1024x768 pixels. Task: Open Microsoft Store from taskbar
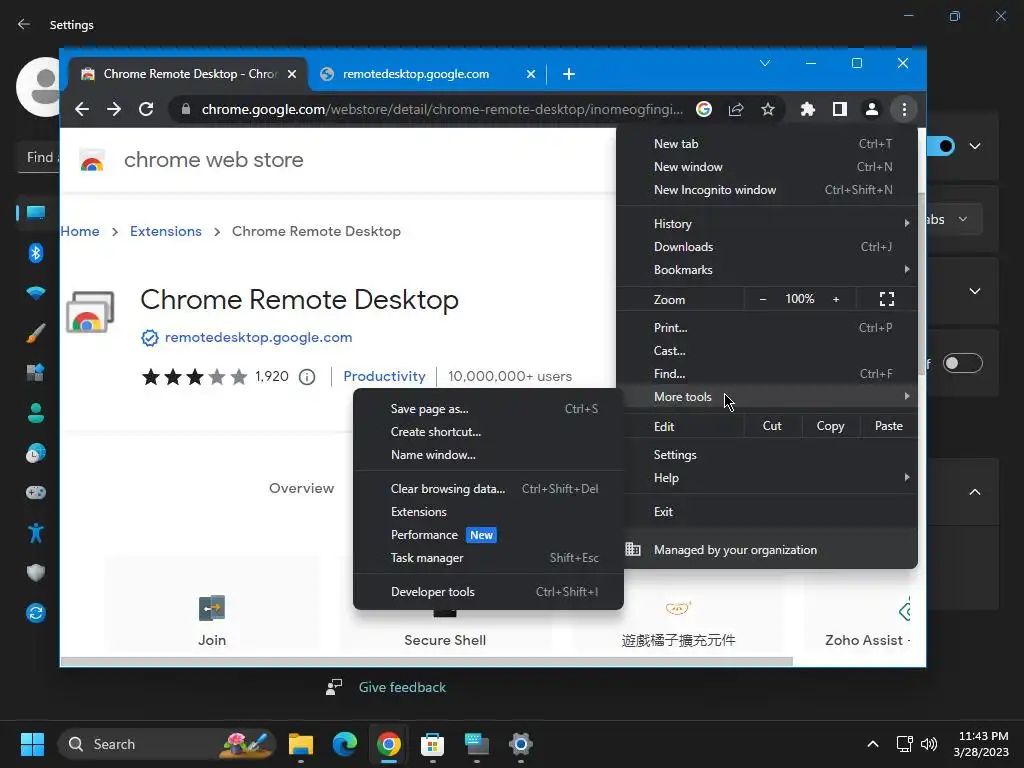[432, 744]
